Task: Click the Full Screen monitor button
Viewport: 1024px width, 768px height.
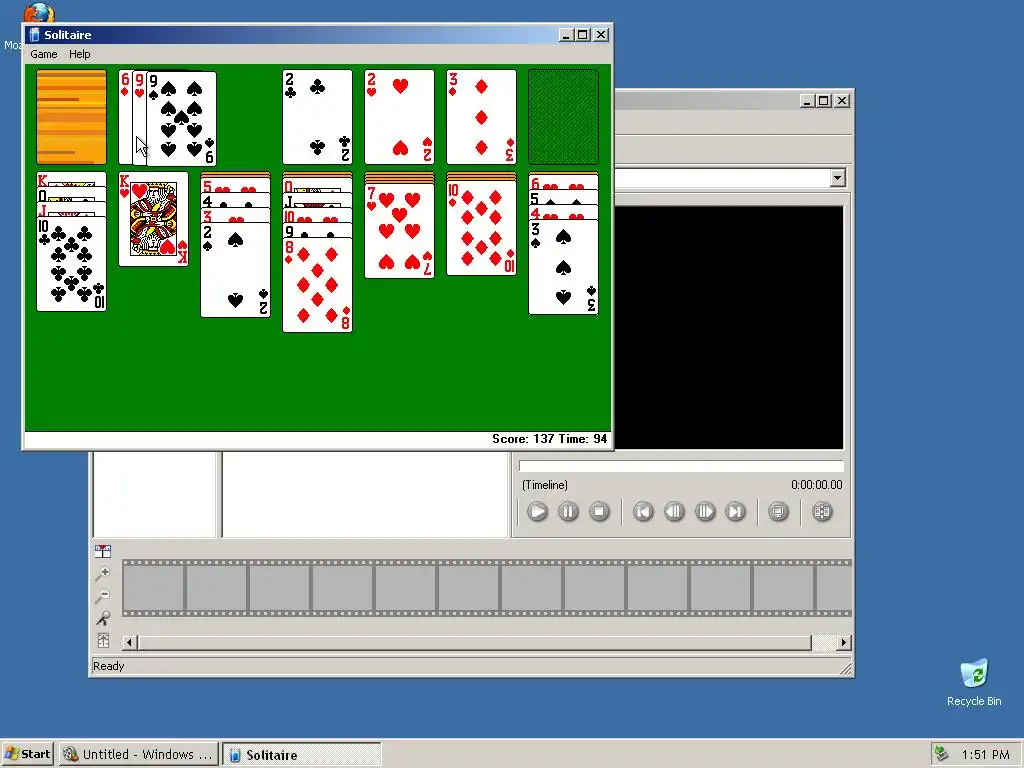Action: point(778,511)
